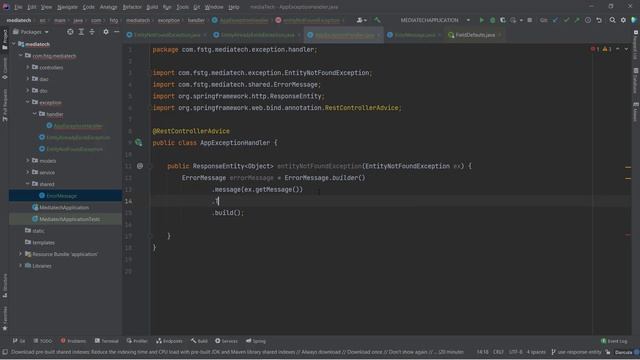Build project with the hammer icon
640x360 pixels.
click(377, 20)
